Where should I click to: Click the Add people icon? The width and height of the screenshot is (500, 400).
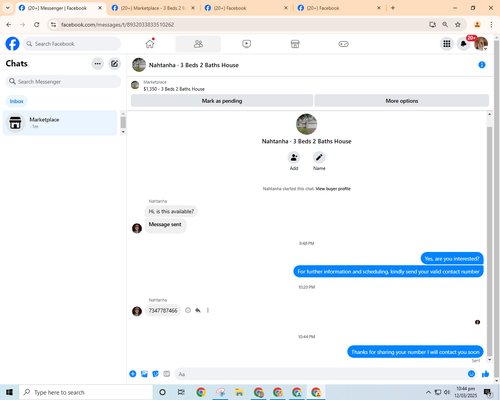294,157
